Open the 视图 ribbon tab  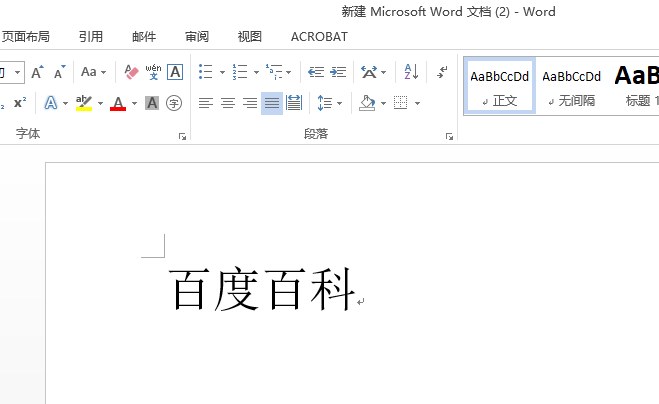[250, 37]
